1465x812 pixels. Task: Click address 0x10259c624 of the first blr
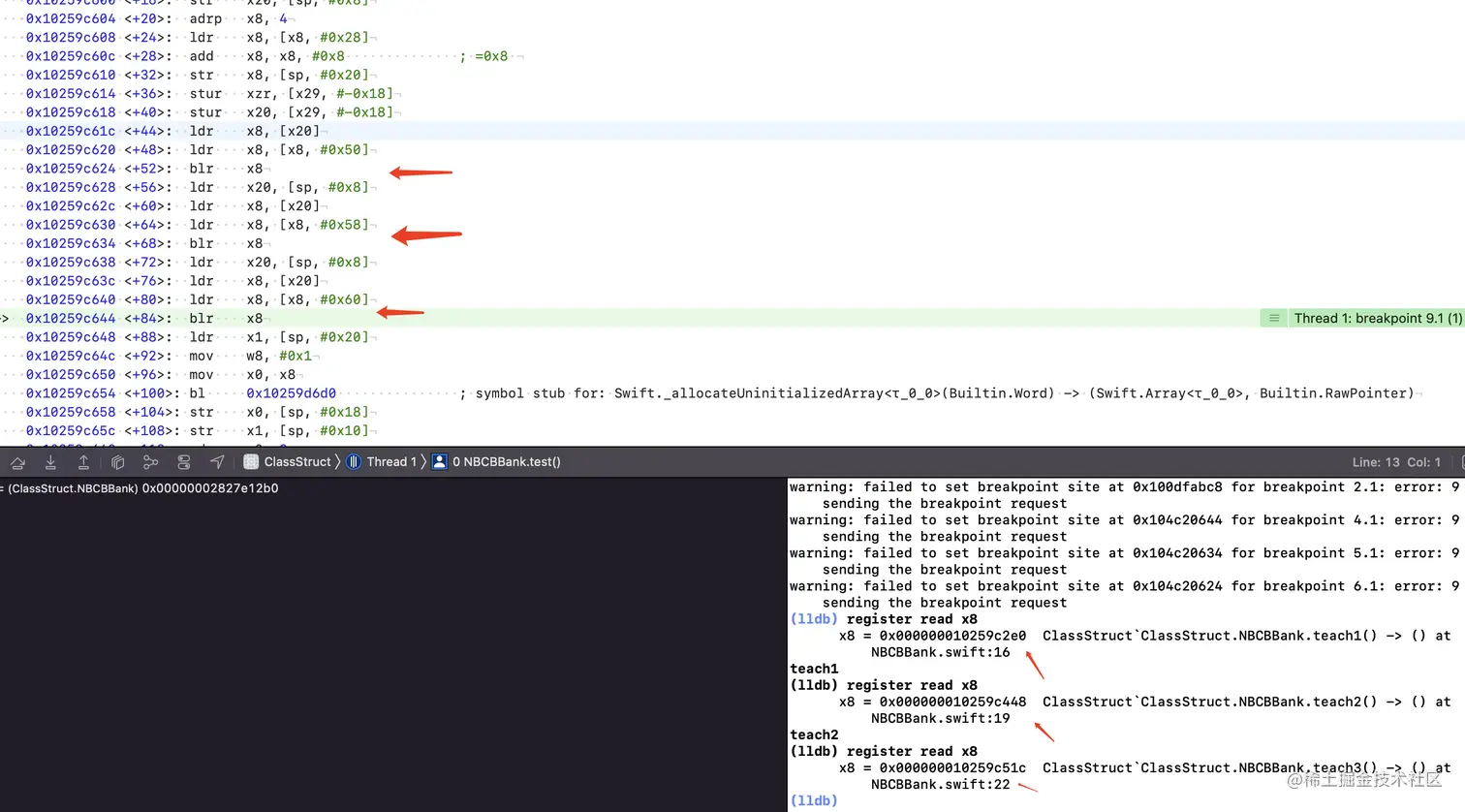[x=71, y=169]
